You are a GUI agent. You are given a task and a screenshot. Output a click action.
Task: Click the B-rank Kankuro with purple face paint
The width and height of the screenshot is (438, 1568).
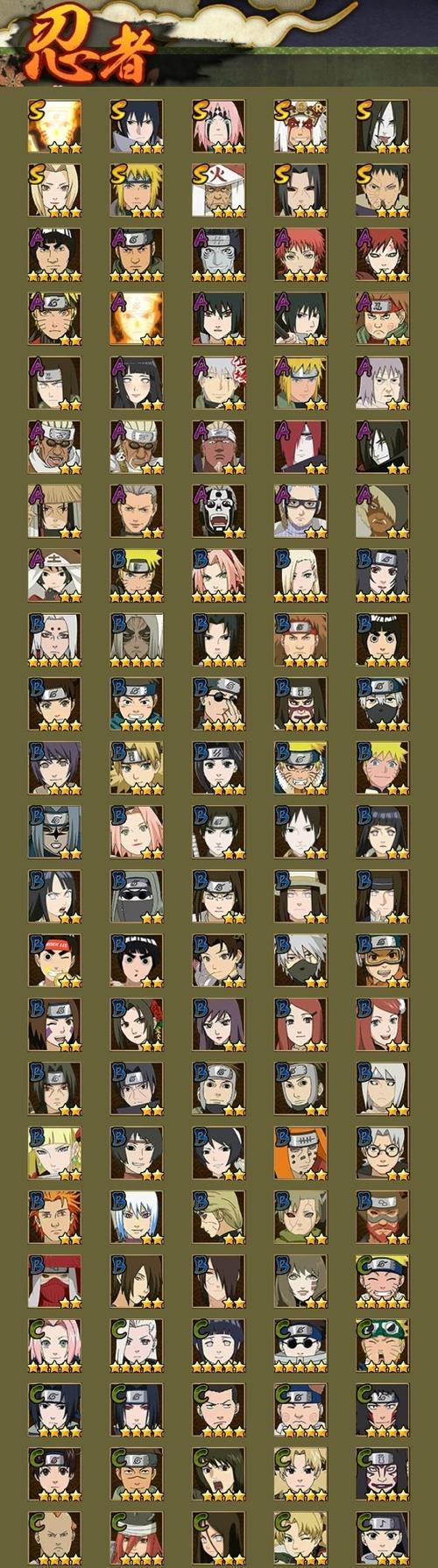[x=300, y=703]
